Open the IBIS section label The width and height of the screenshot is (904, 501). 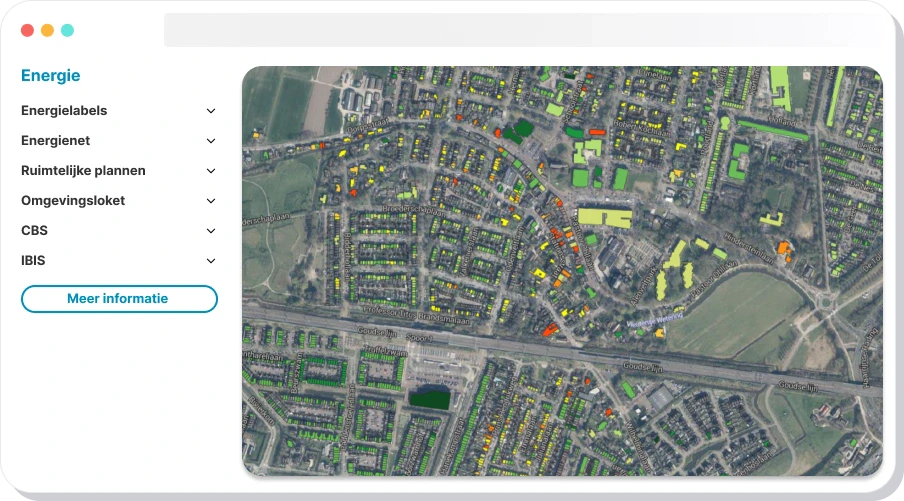33,261
